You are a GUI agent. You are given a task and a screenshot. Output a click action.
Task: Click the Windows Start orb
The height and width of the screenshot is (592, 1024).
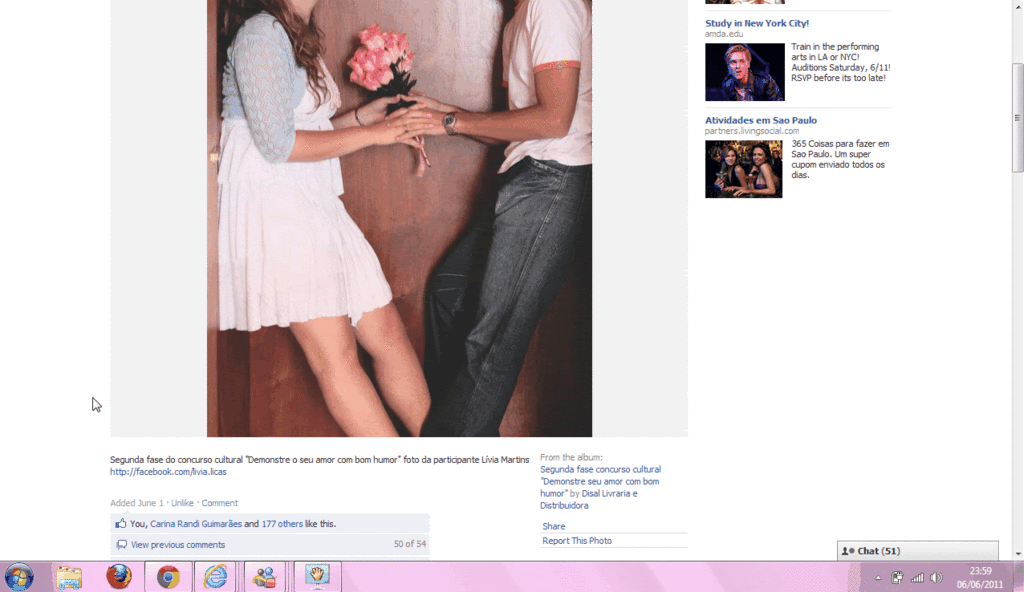tap(19, 577)
